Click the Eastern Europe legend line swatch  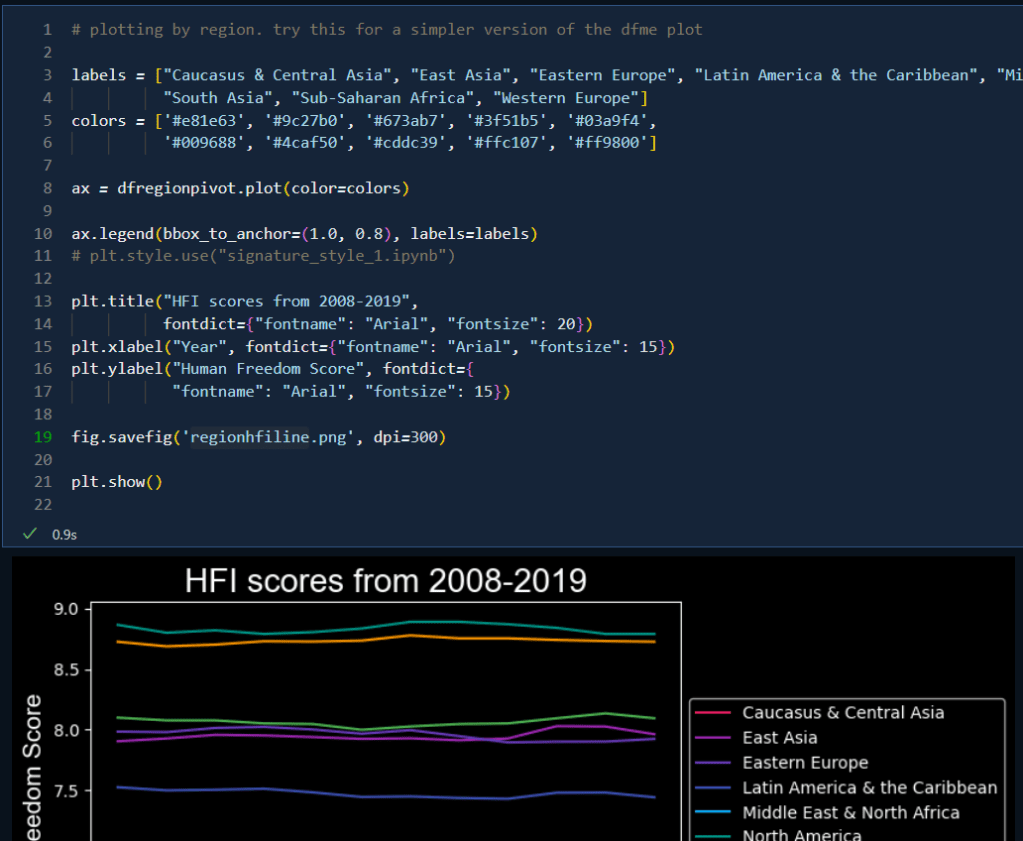[713, 763]
